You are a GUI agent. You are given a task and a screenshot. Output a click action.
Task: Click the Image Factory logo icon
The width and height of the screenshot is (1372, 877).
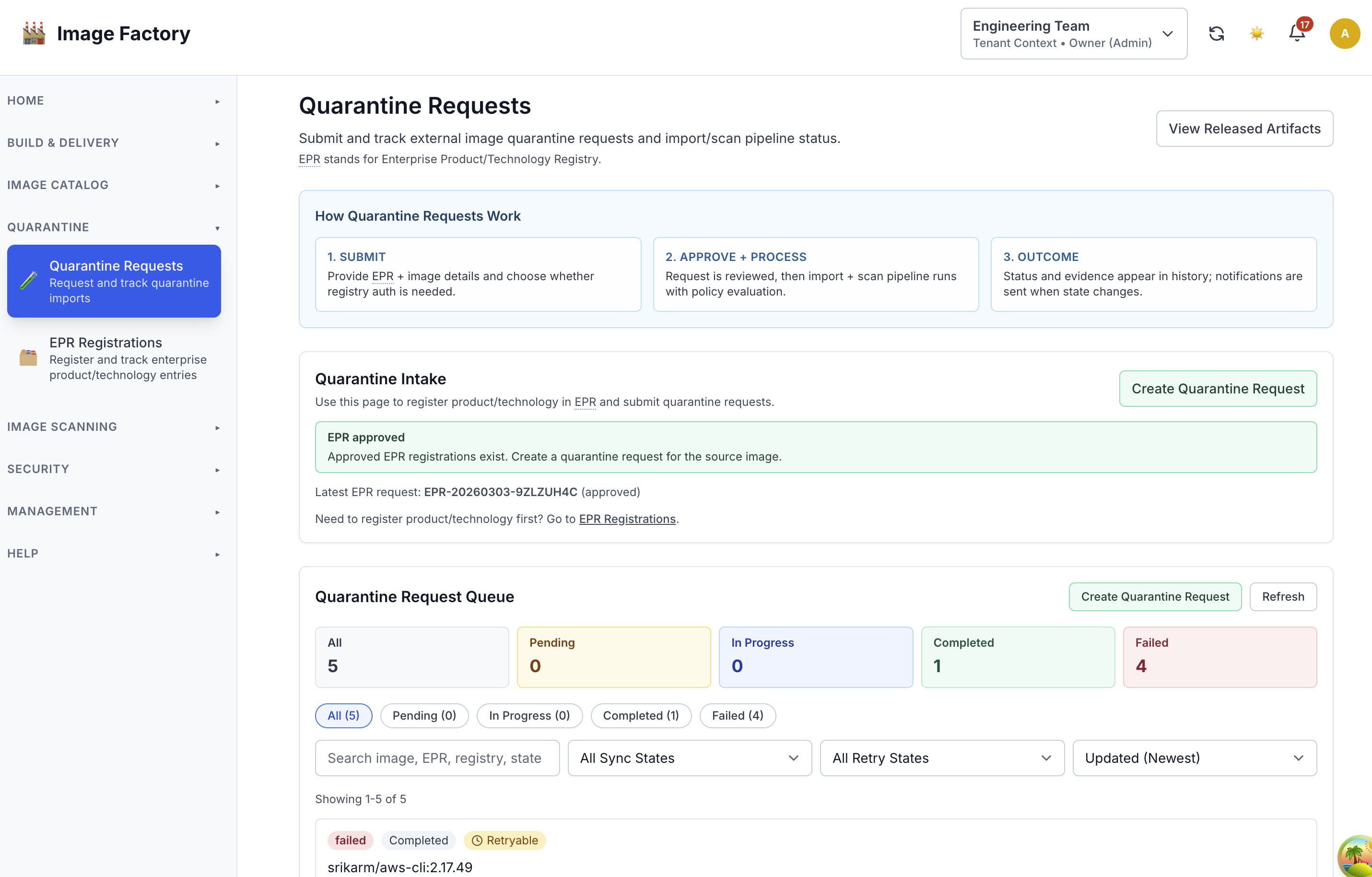click(x=33, y=33)
